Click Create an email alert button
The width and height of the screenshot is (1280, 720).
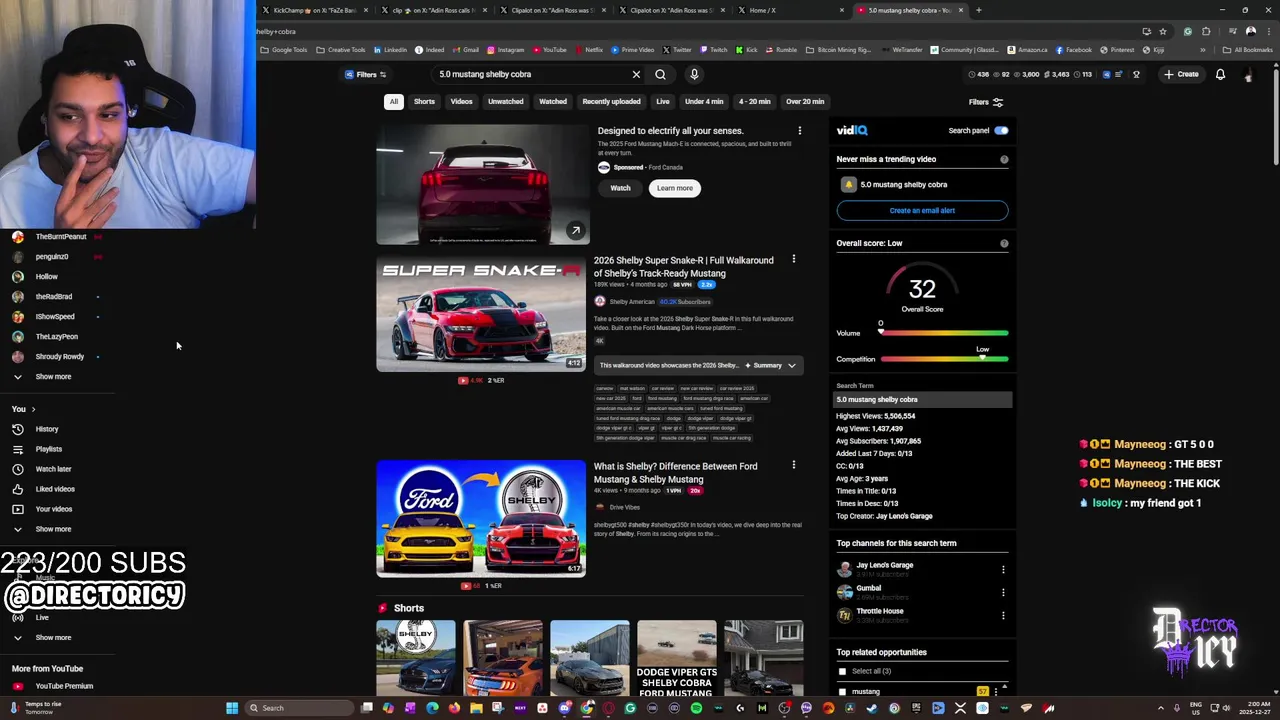pos(922,210)
